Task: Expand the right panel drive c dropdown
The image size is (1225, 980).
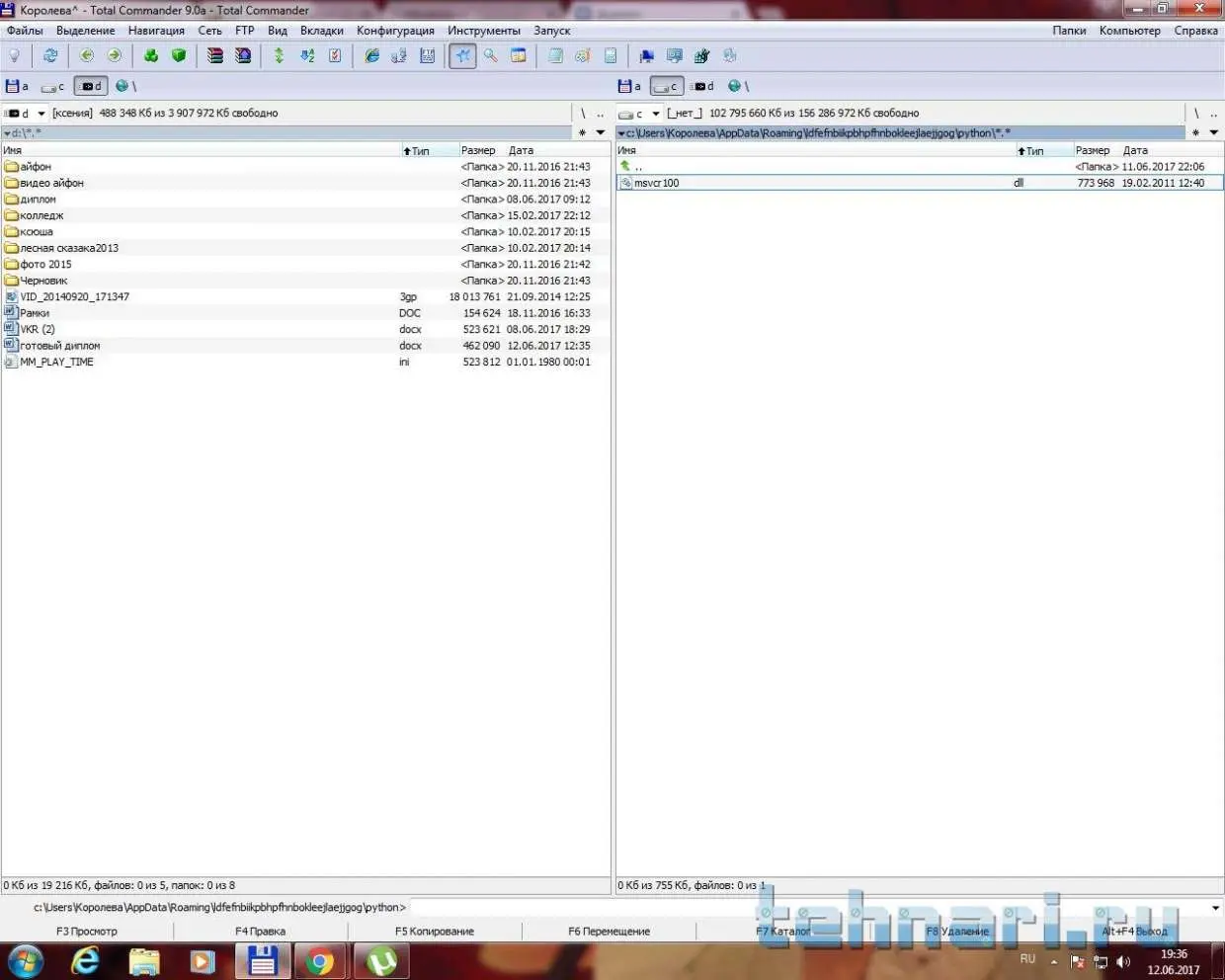Action: click(656, 114)
